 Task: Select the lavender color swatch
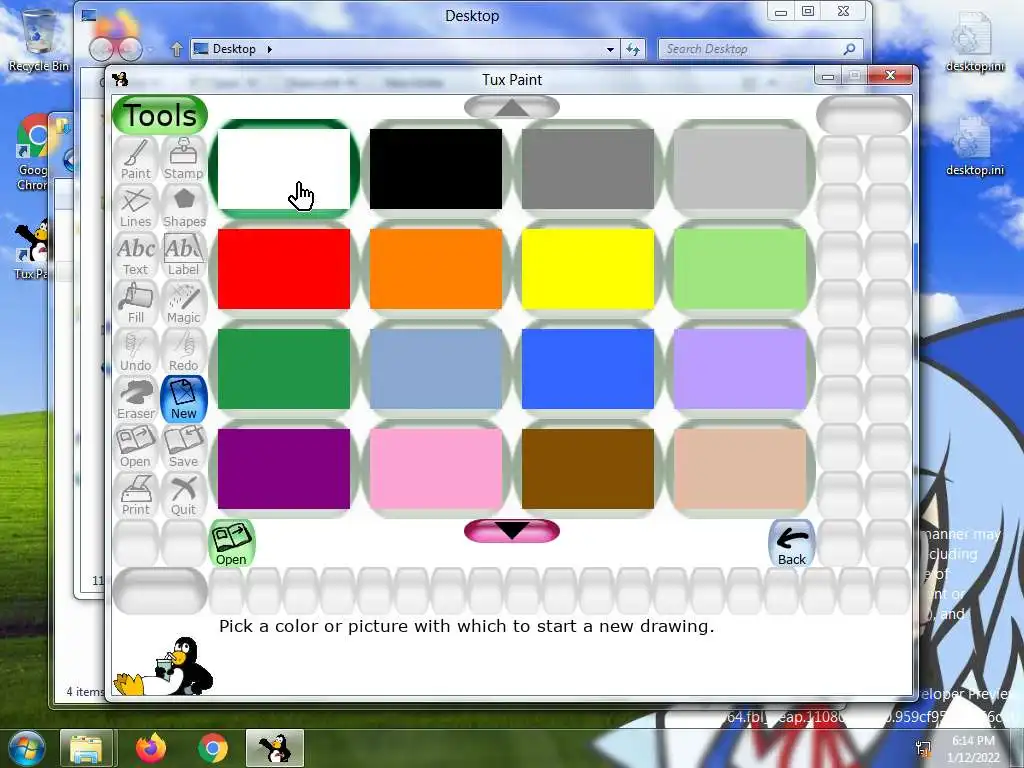point(740,369)
